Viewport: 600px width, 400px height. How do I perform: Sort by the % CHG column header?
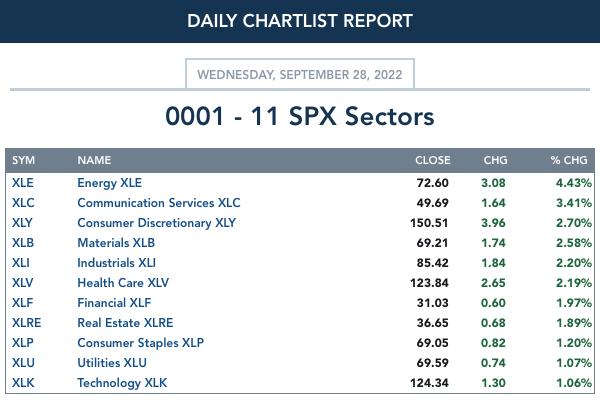pos(569,160)
